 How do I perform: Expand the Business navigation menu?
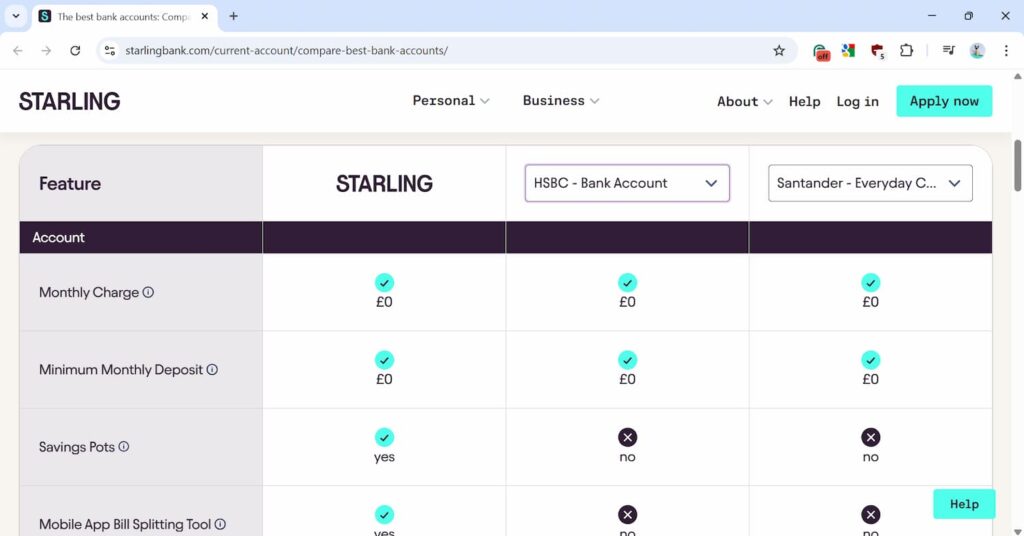tap(560, 101)
